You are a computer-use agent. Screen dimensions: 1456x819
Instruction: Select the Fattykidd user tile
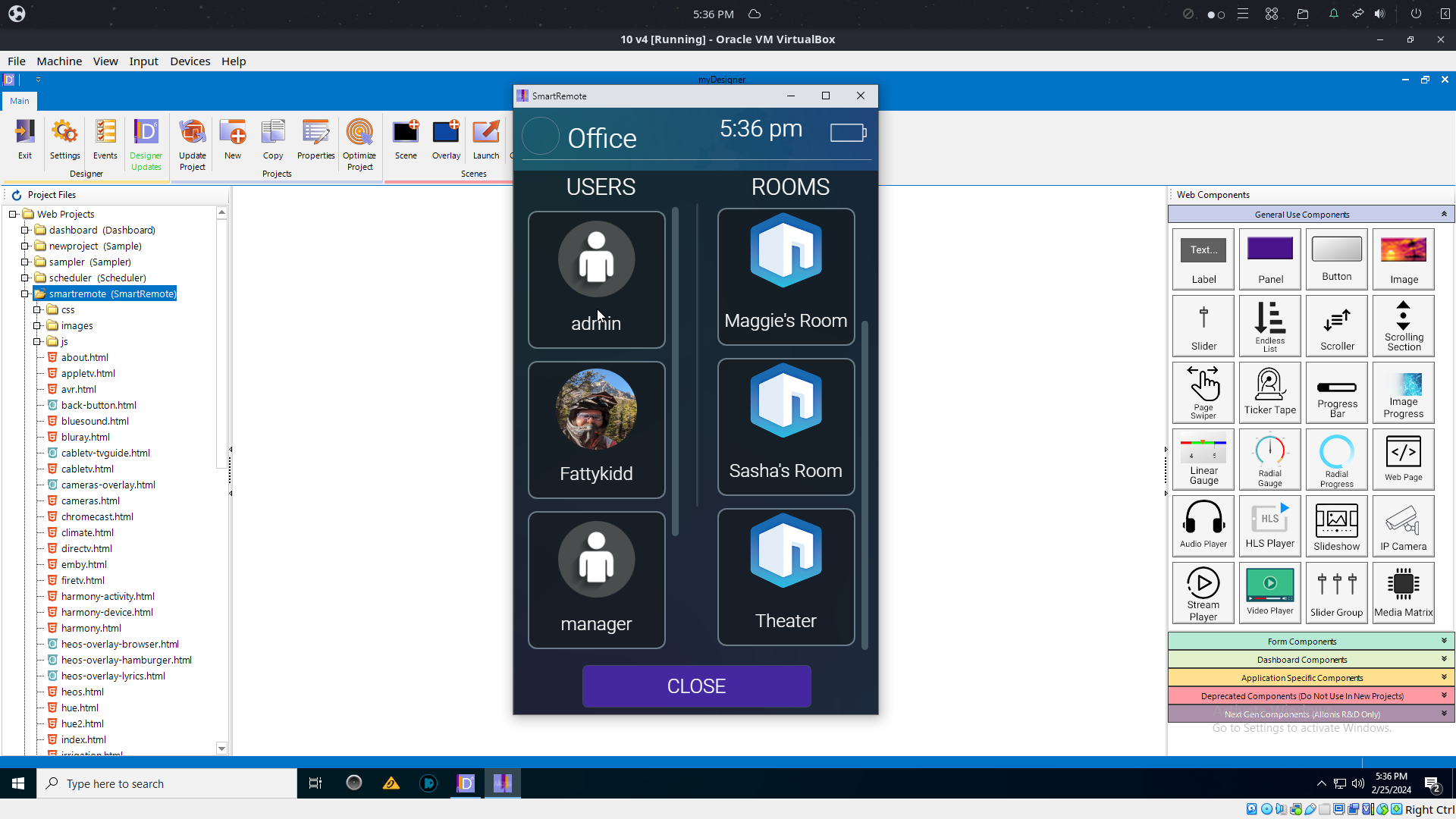pos(597,430)
